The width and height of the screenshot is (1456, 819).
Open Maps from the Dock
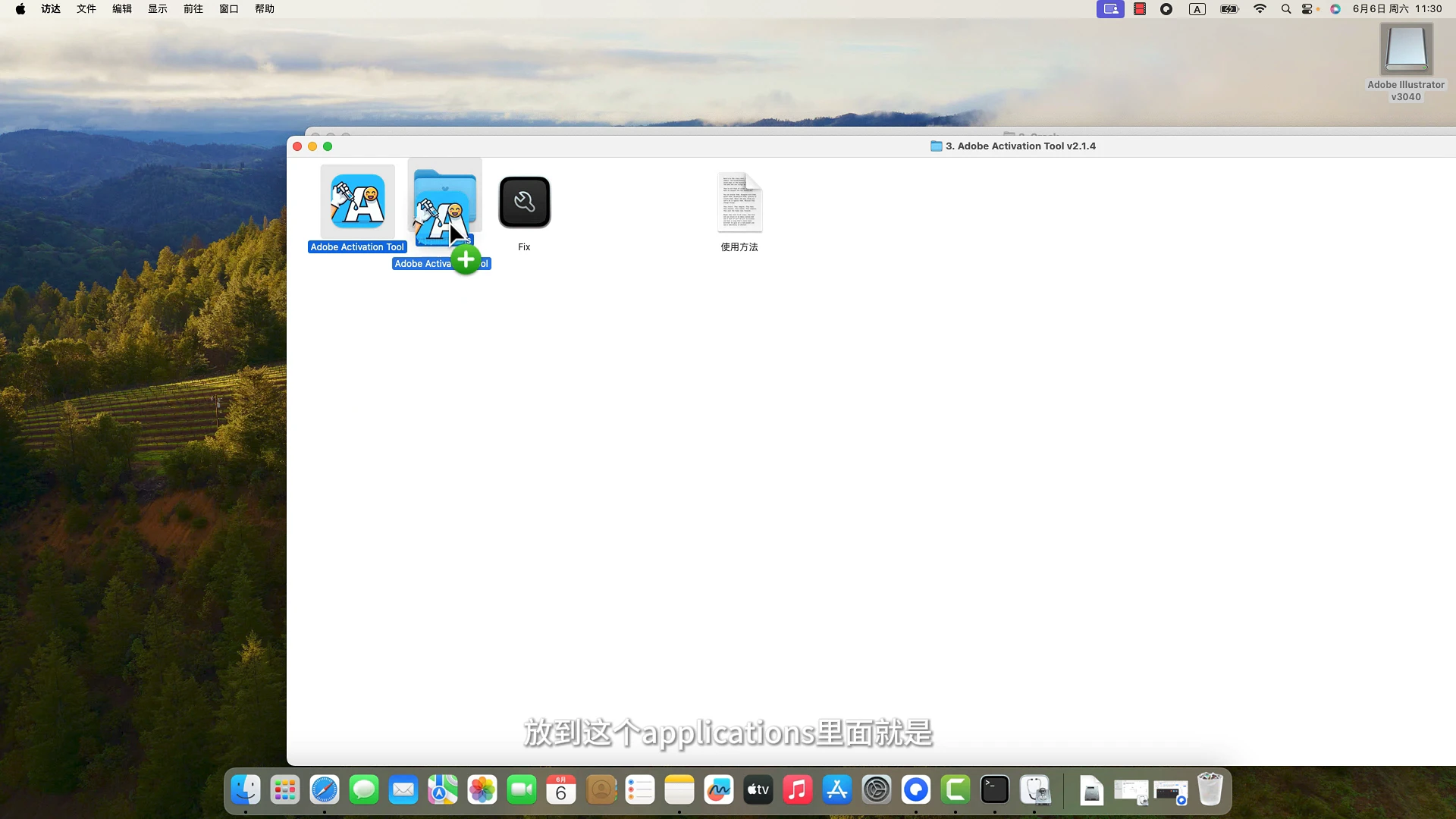click(x=443, y=790)
